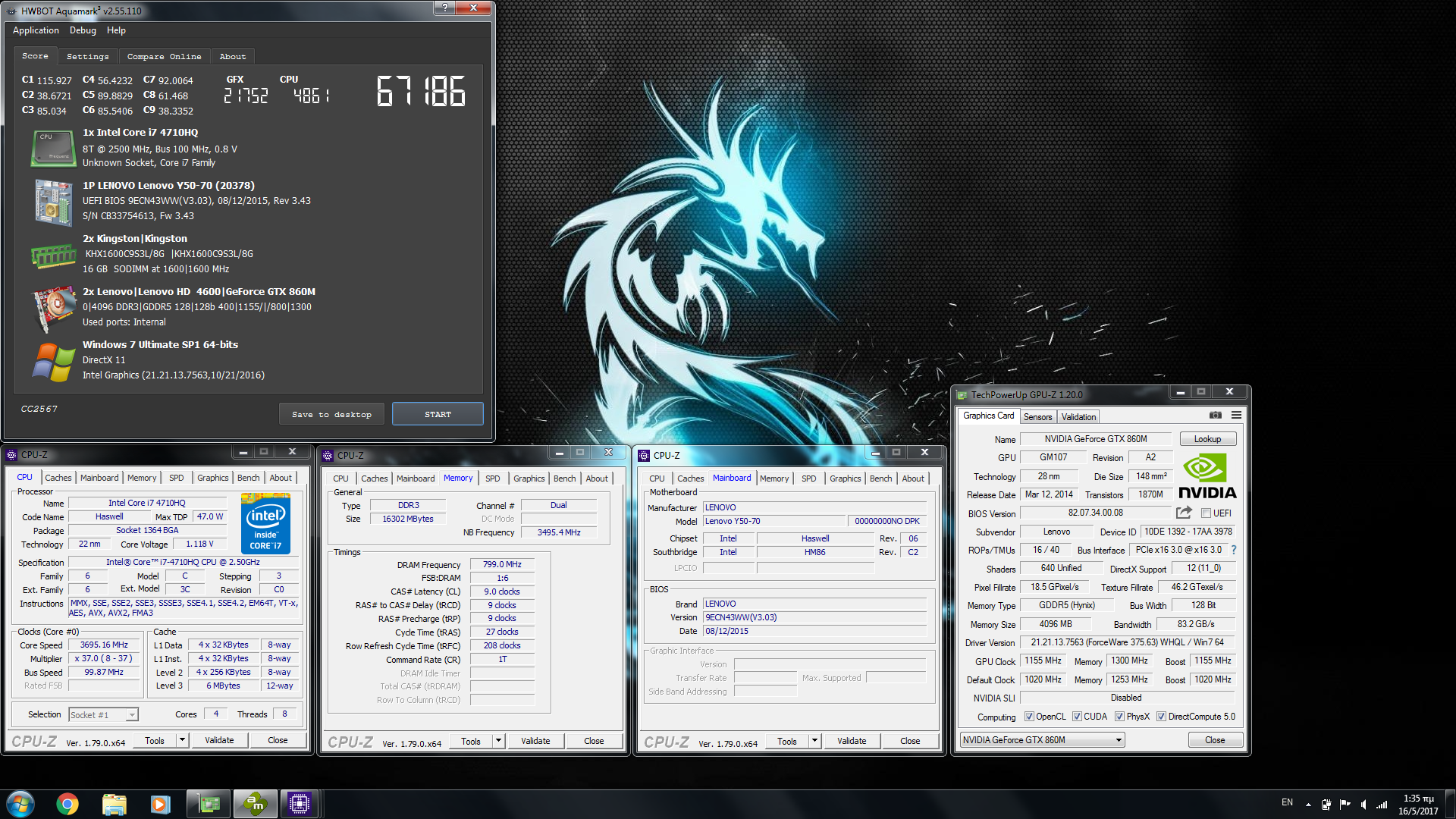
Task: Click the About tab in Aquamark
Action: [x=233, y=56]
